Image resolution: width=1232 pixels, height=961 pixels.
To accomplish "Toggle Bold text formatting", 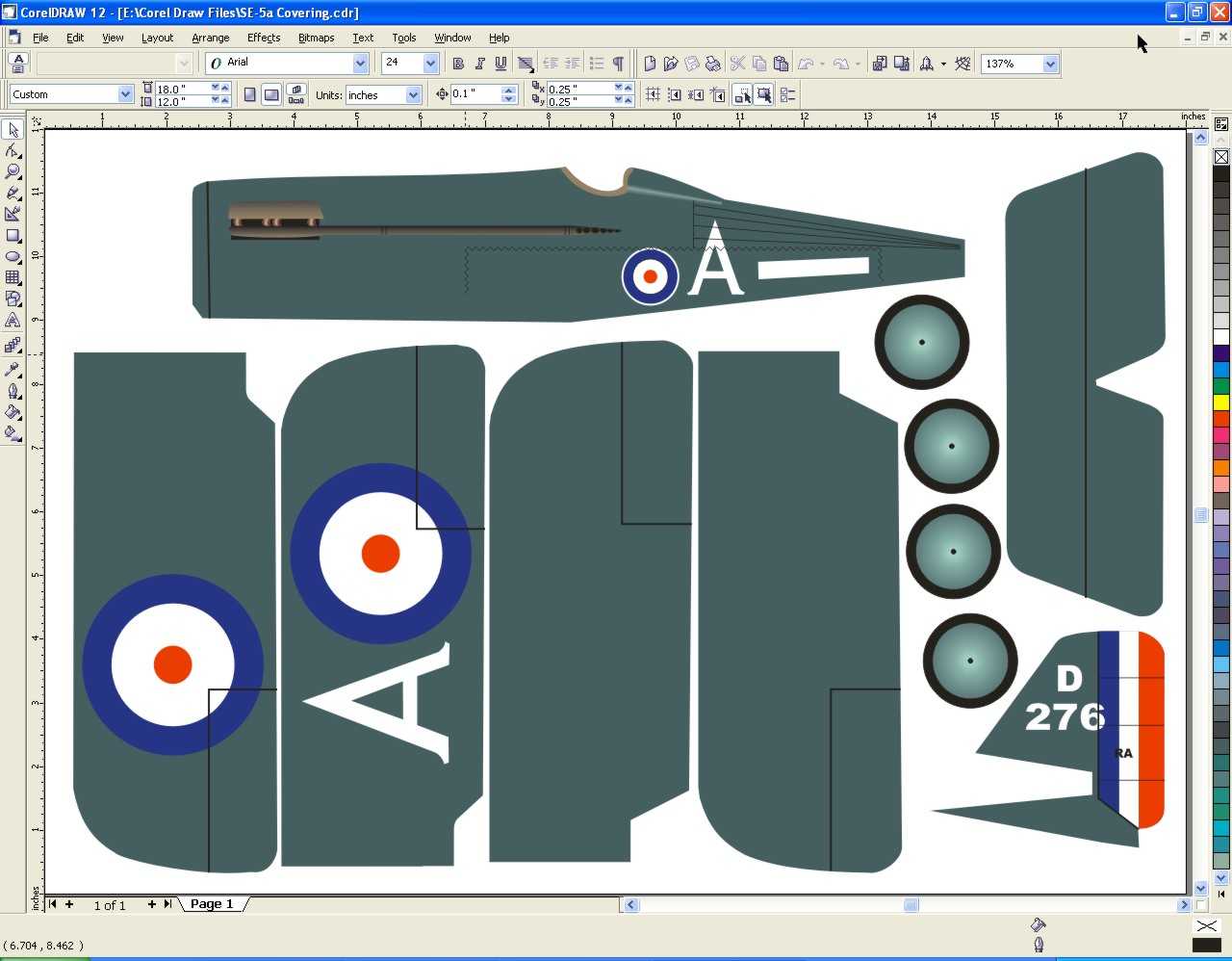I will click(458, 64).
